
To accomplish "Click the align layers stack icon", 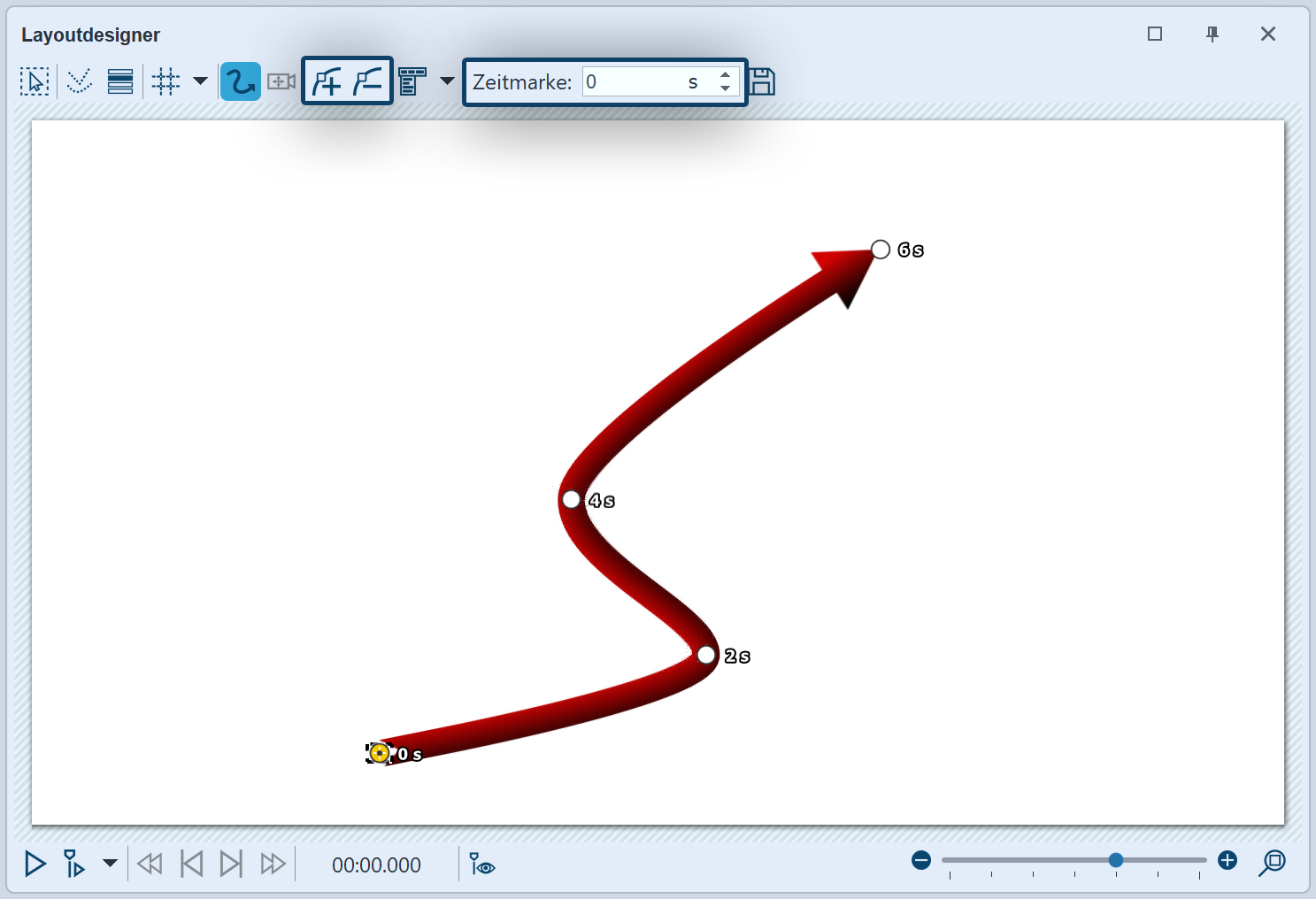I will [120, 81].
